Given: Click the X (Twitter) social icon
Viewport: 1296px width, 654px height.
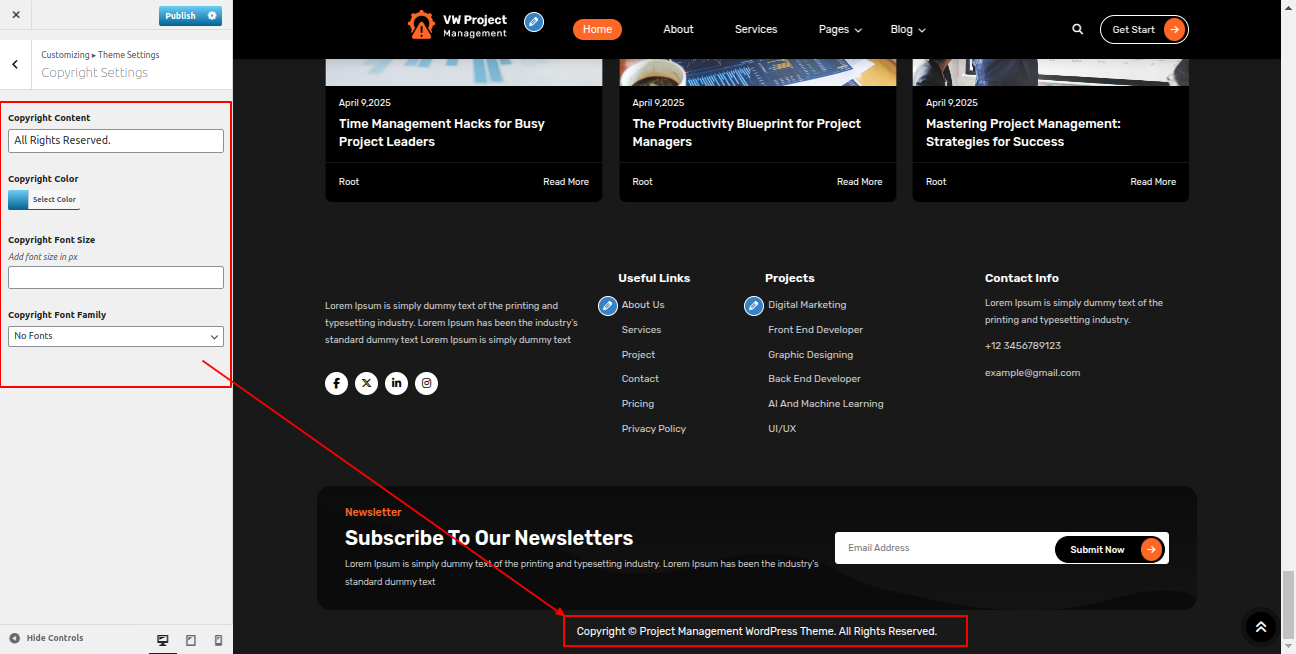Looking at the screenshot, I should [x=366, y=383].
